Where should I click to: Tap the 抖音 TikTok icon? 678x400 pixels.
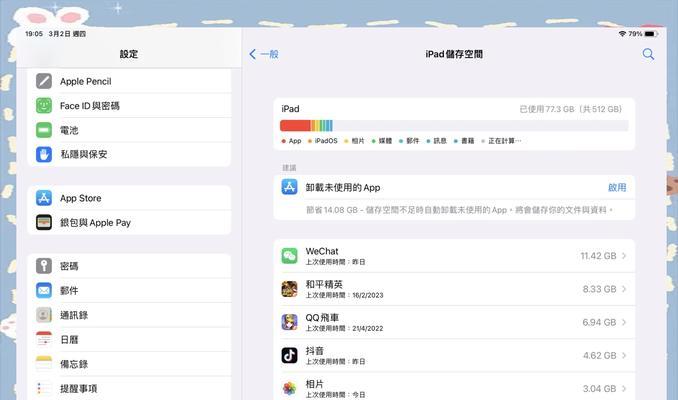pyautogui.click(x=289, y=355)
